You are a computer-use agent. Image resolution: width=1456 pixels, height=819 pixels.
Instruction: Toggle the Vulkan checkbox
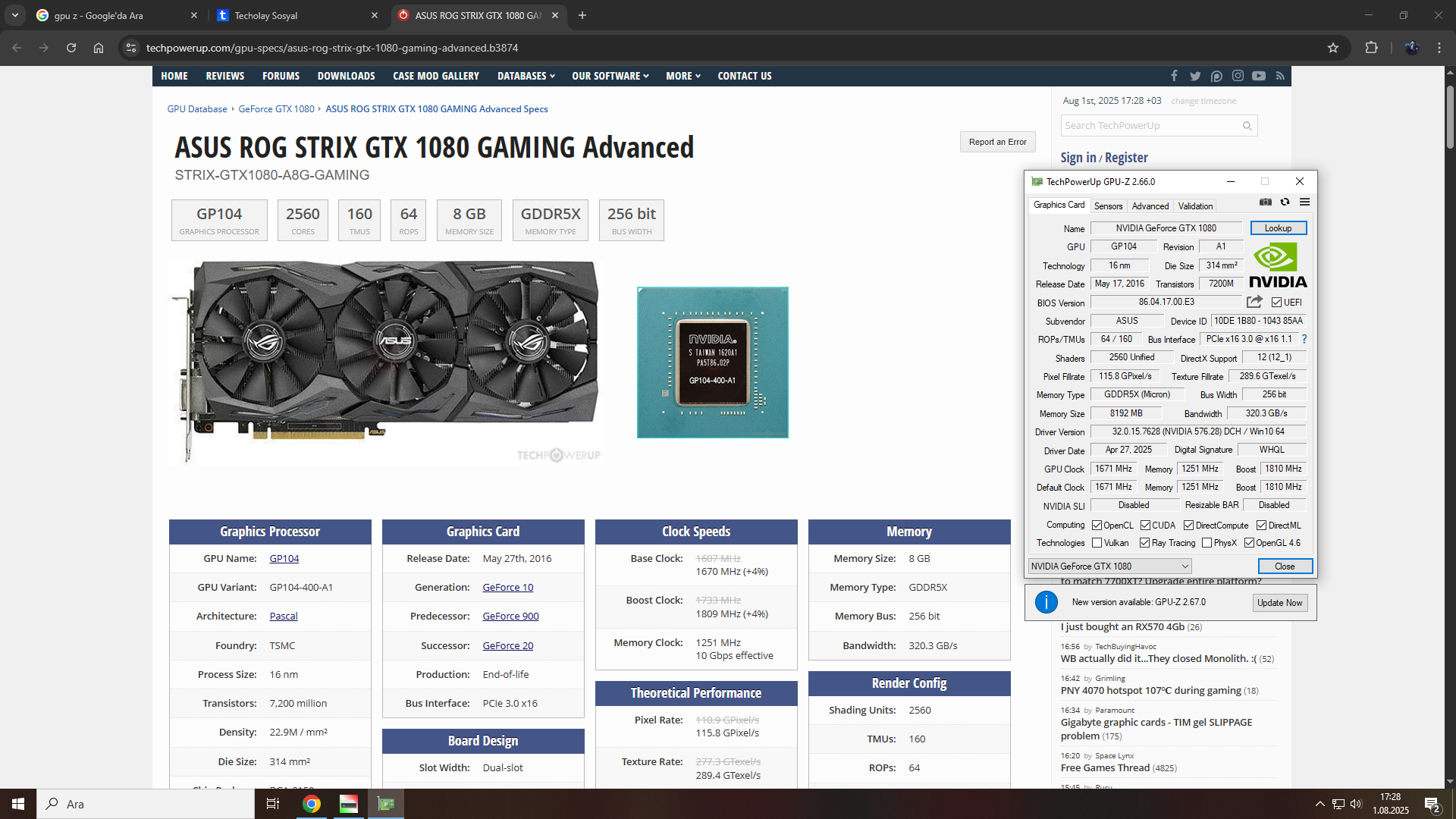tap(1097, 543)
